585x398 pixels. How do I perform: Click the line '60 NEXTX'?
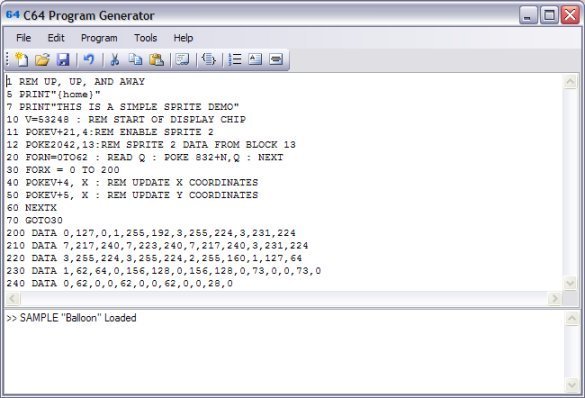coord(32,208)
